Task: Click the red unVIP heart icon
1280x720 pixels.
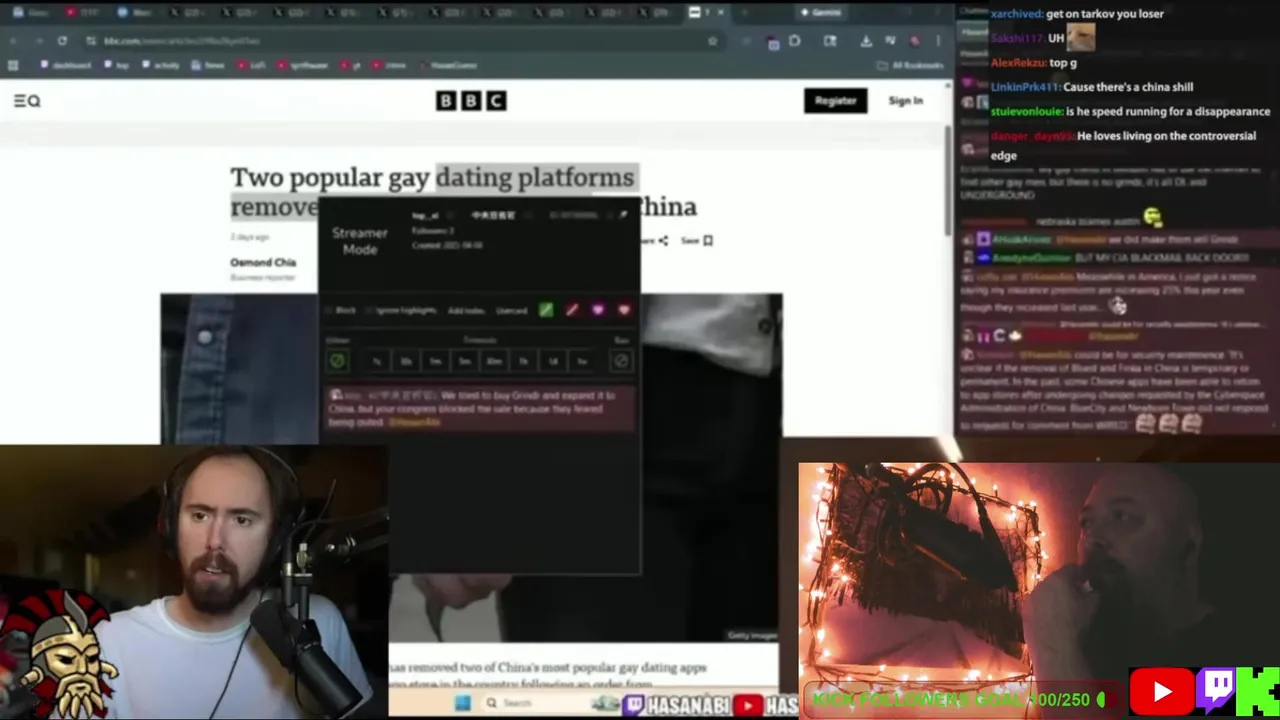Action: click(x=624, y=310)
